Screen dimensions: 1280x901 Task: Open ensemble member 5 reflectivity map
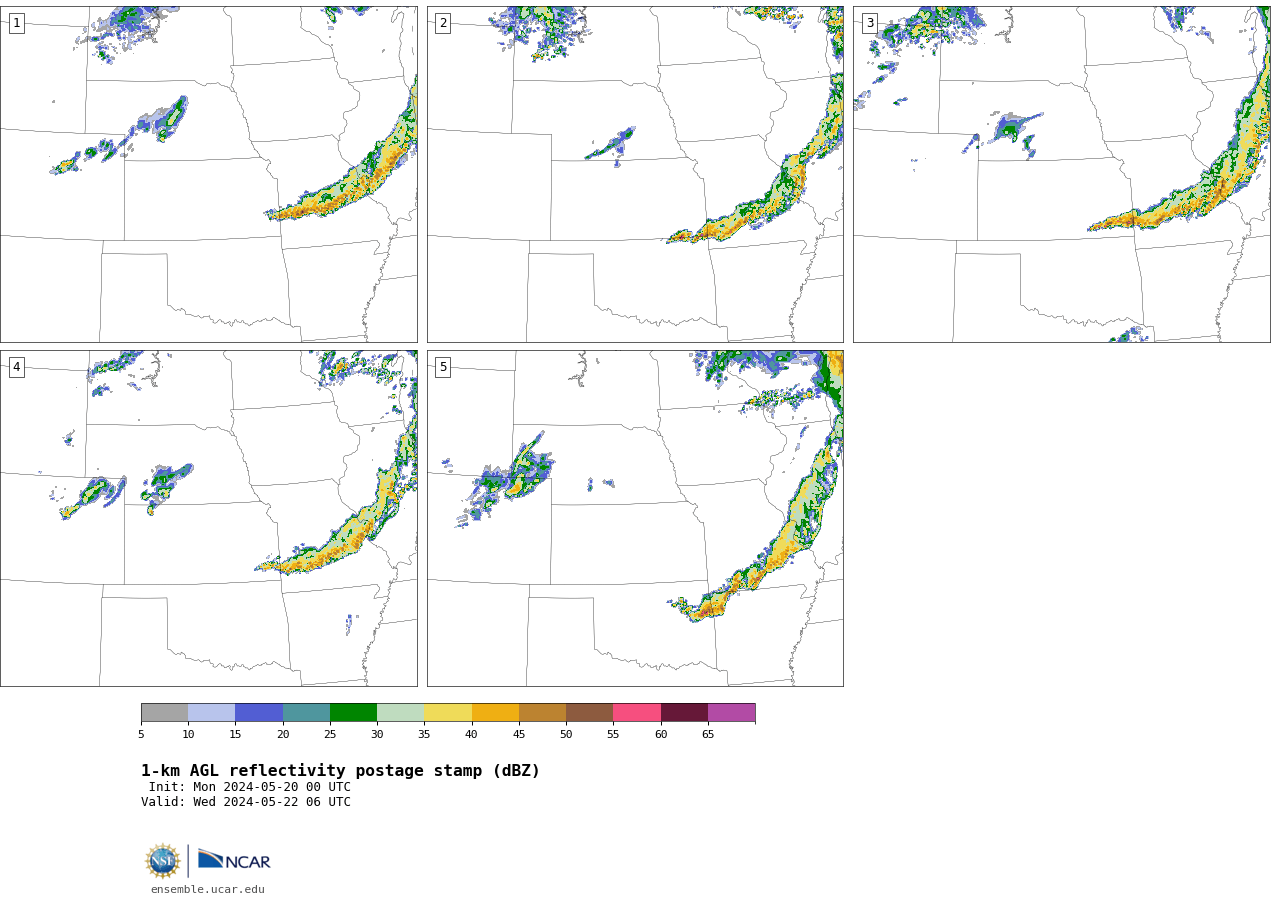point(635,518)
